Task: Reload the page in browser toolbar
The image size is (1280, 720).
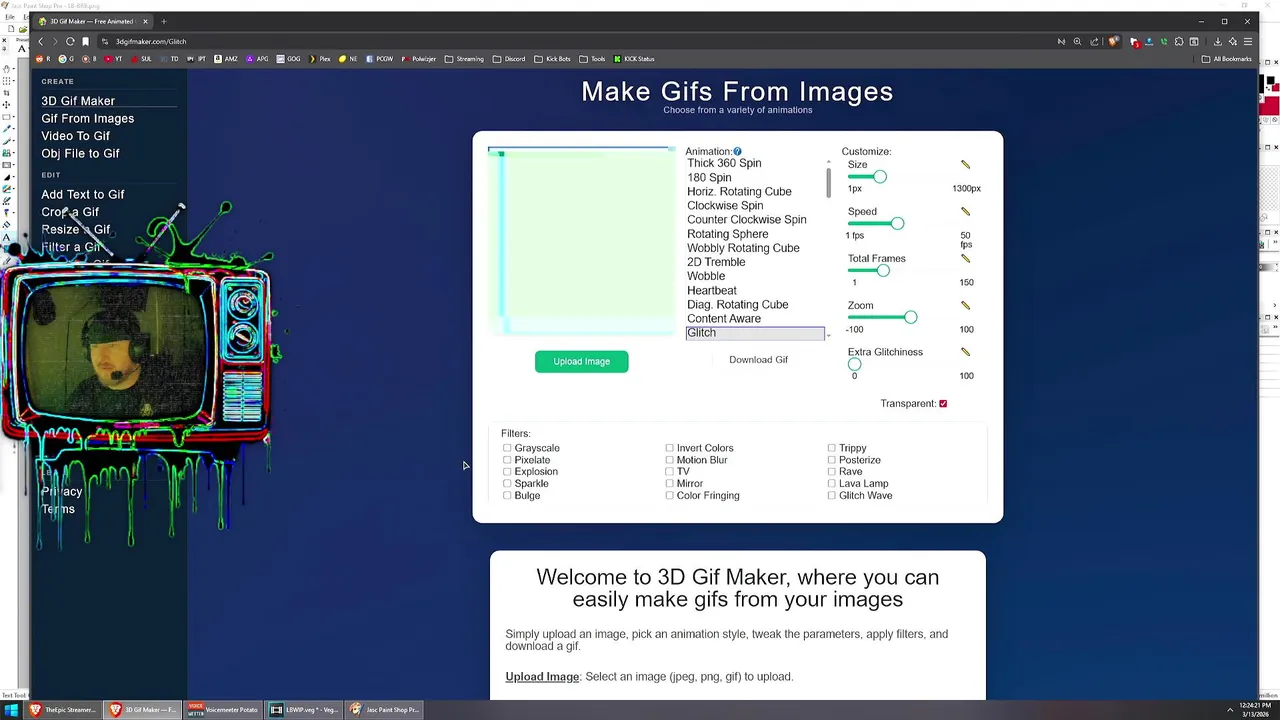Action: 70,41
